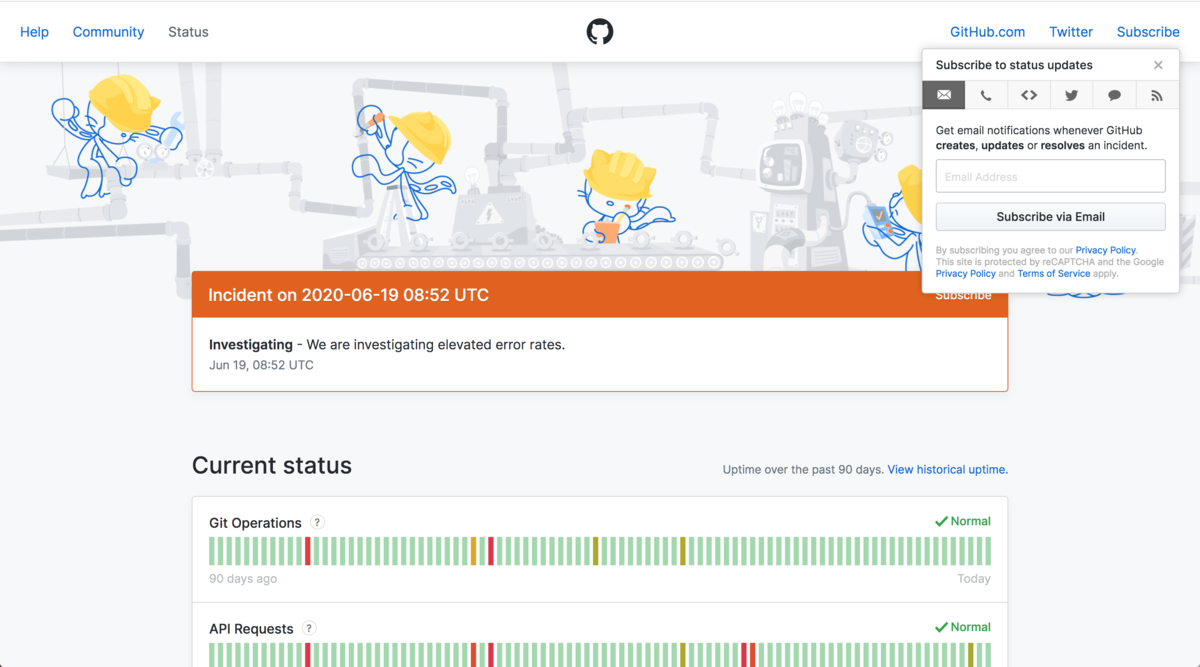
Task: Select the Twitter subscription icon
Action: click(1071, 95)
